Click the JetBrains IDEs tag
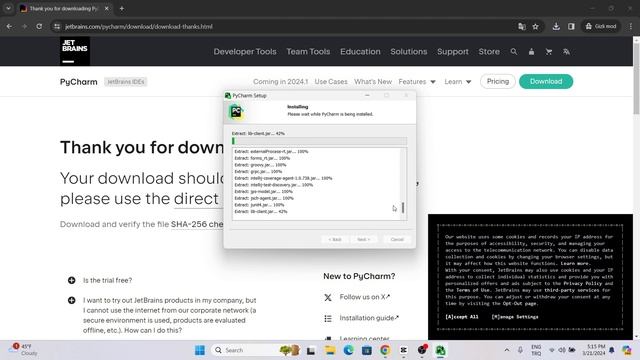The image size is (640, 360). tap(125, 82)
